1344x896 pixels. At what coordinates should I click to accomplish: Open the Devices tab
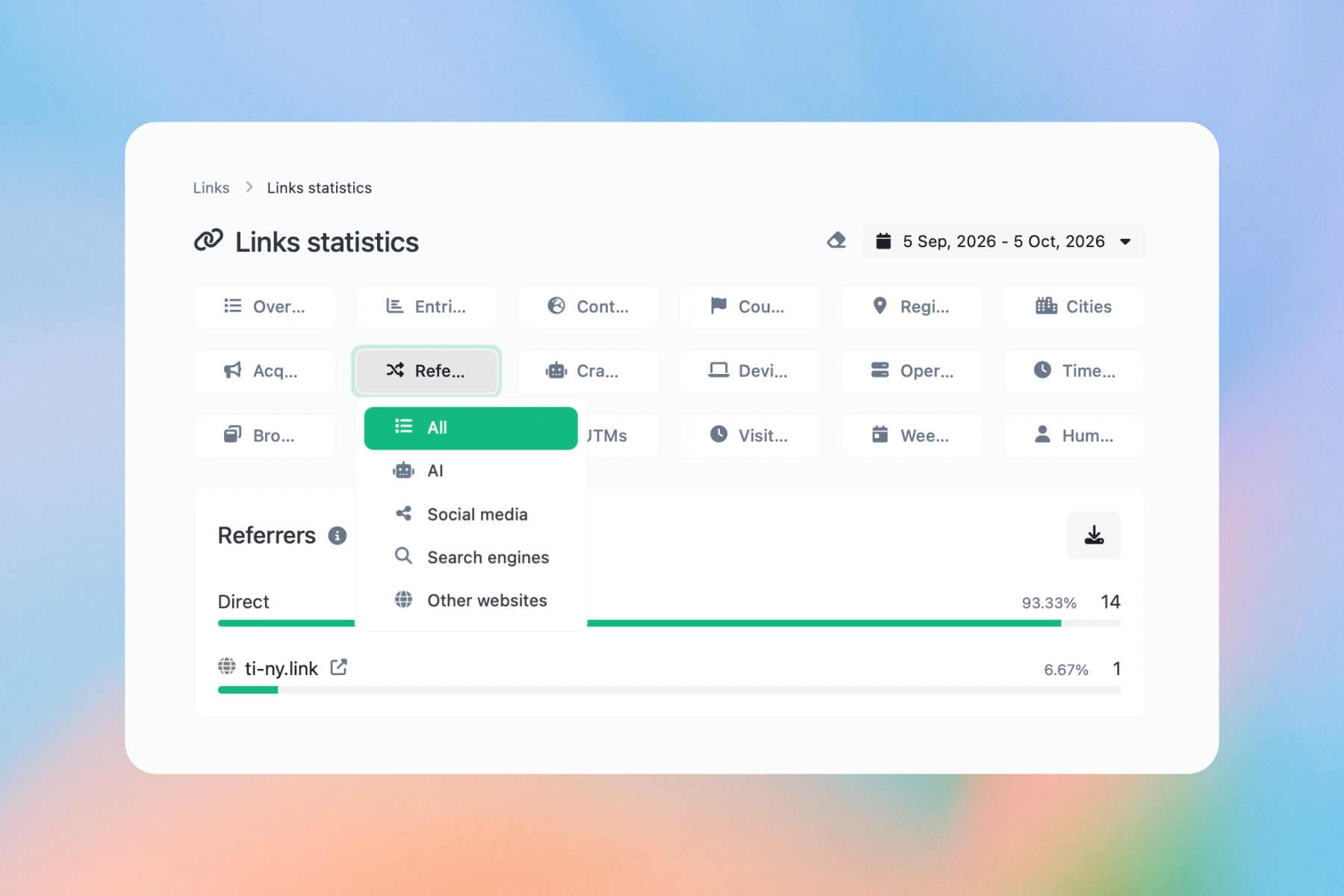tap(750, 371)
